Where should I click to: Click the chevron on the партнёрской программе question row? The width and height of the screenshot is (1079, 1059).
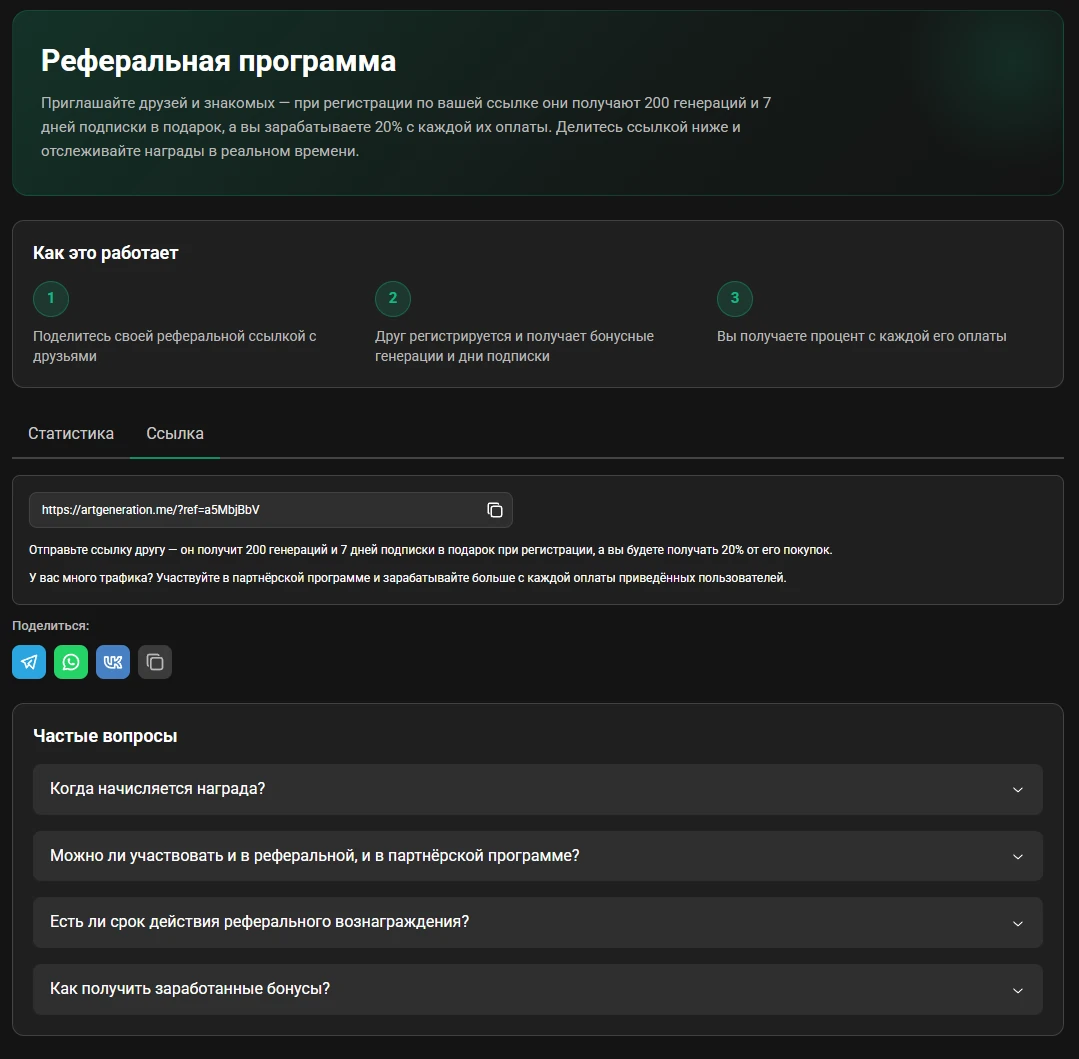click(x=1018, y=857)
